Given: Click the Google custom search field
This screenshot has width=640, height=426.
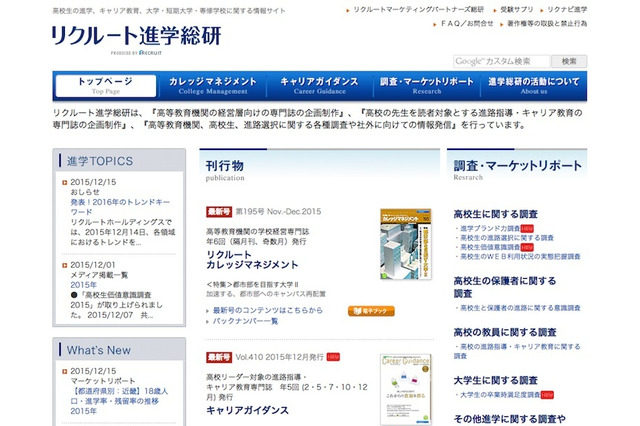Looking at the screenshot, I should (502, 61).
